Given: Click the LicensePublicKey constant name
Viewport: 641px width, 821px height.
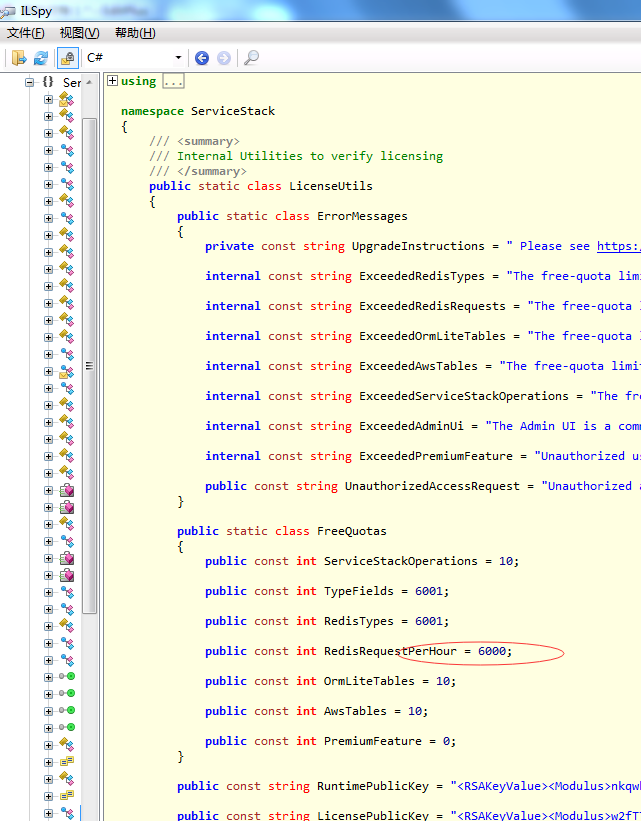Looking at the screenshot, I should pyautogui.click(x=372, y=815).
